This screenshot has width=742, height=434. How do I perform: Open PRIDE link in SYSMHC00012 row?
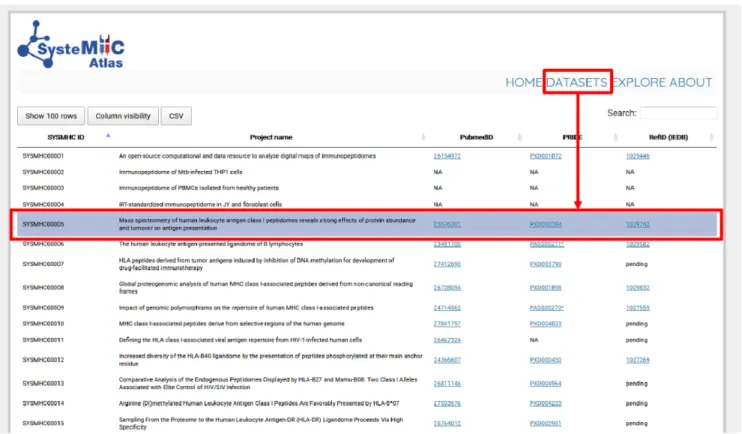(545, 360)
